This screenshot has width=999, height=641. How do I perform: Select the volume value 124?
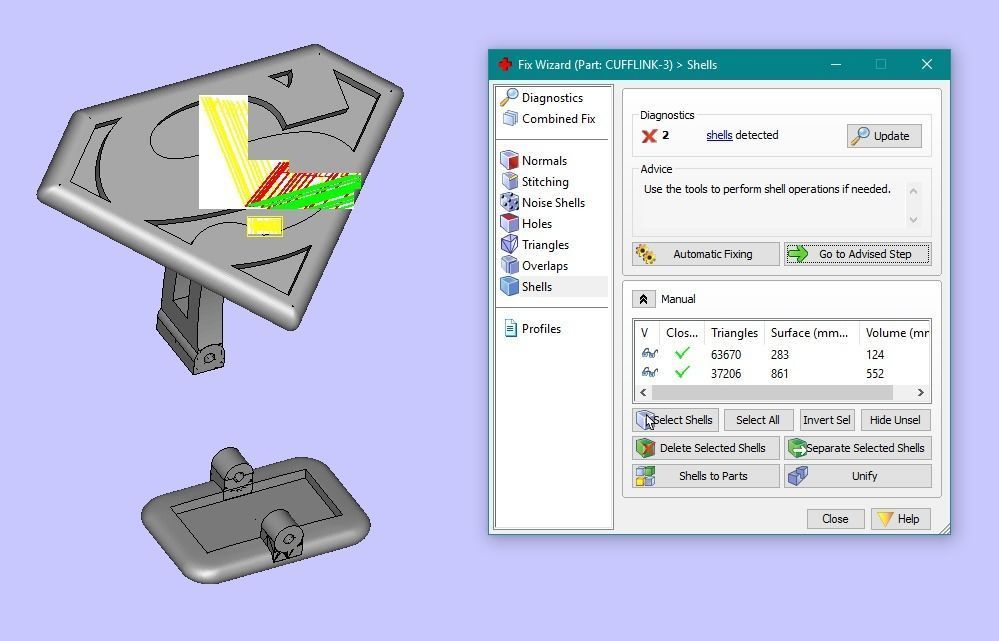click(875, 354)
